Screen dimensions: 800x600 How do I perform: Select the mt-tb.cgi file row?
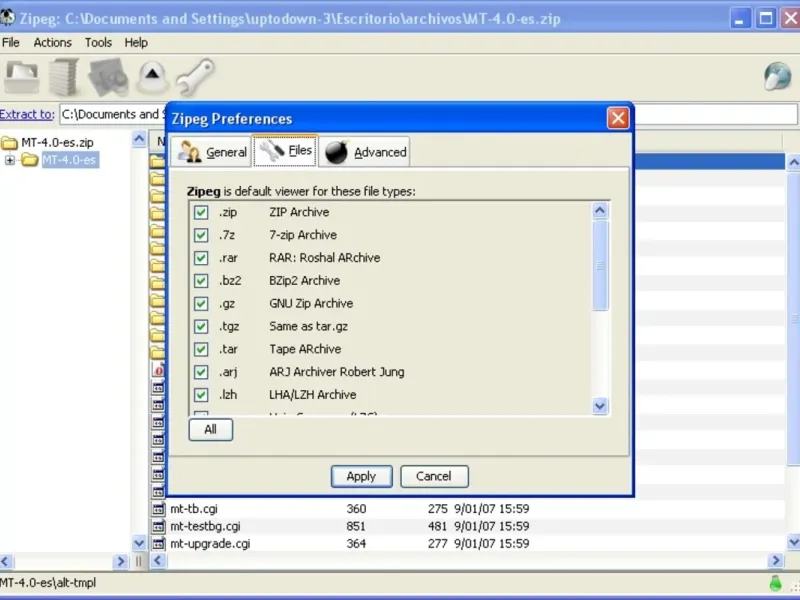click(x=467, y=509)
